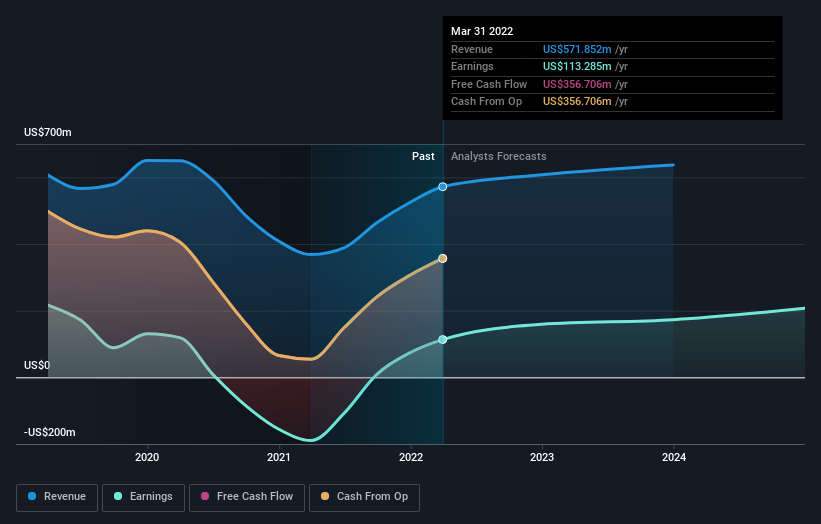Click the US$571.852m revenue value
The width and height of the screenshot is (821, 524).
pyautogui.click(x=577, y=49)
